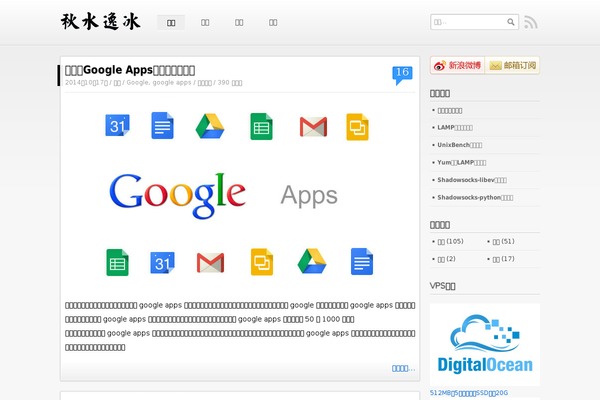This screenshot has width=600, height=400.
Task: Click the blue comment bubble showing 16
Action: [x=402, y=75]
